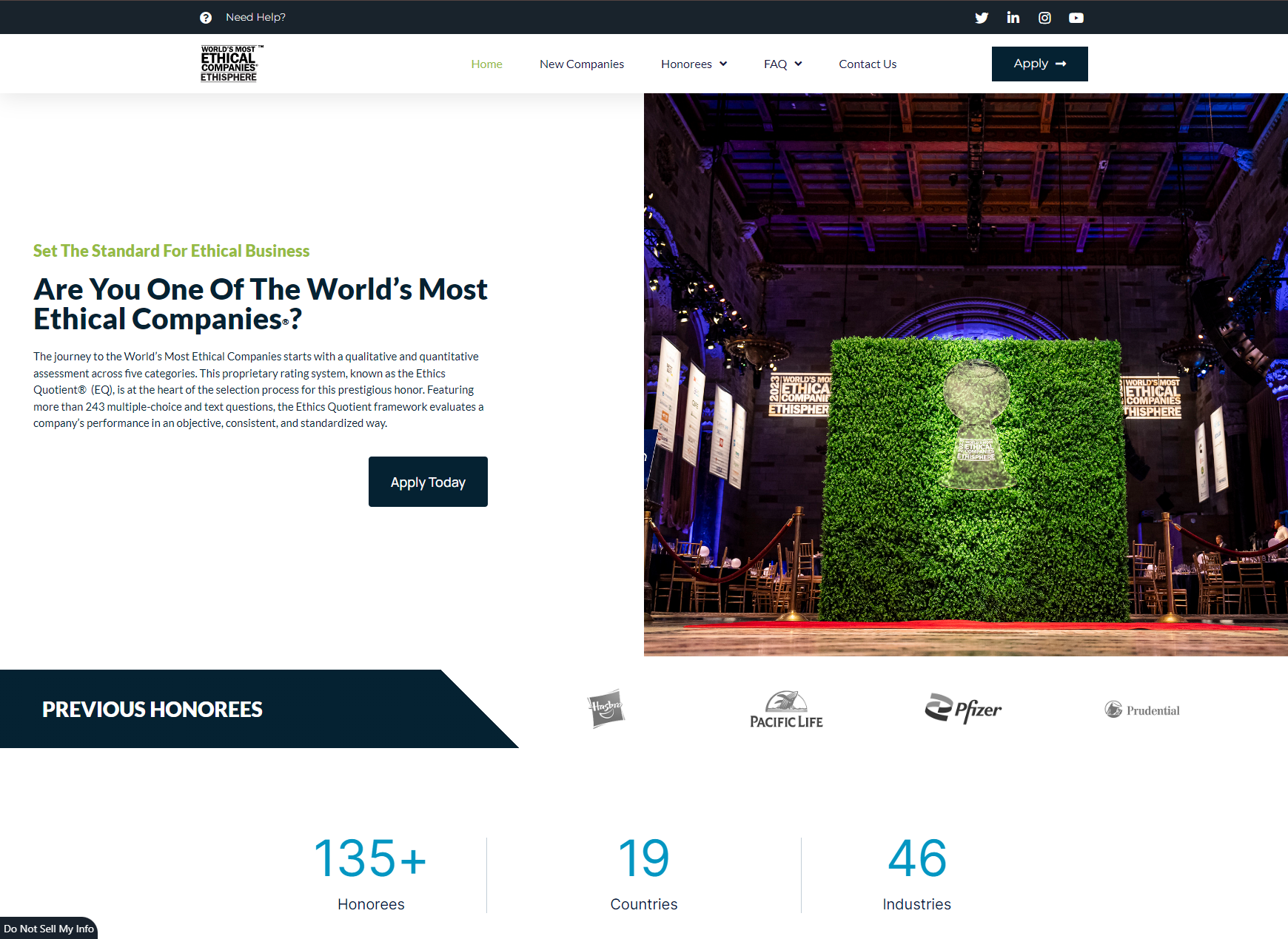Open the Instagram social icon

coord(1044,18)
